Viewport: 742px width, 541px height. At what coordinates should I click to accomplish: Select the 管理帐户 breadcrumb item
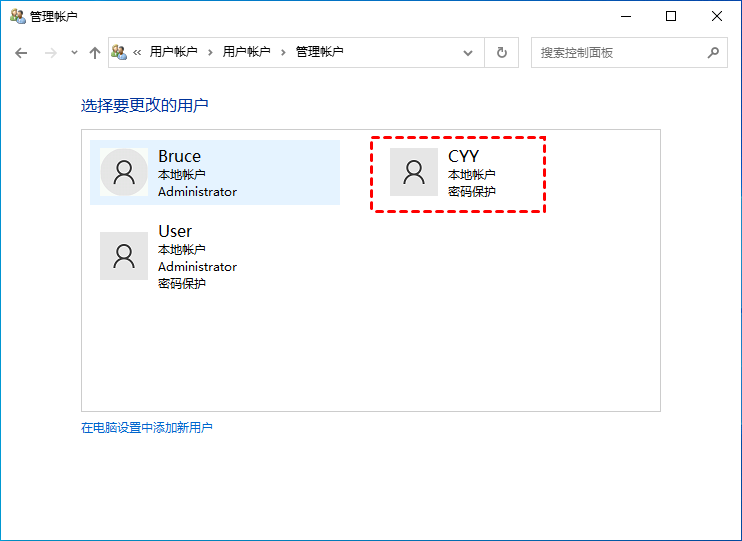click(319, 52)
